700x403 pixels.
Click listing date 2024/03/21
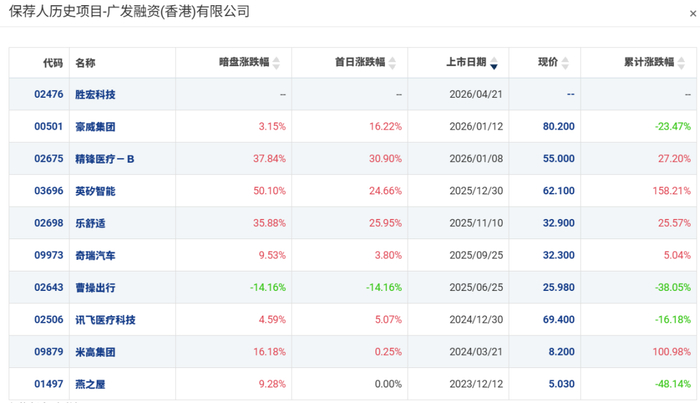tap(476, 351)
